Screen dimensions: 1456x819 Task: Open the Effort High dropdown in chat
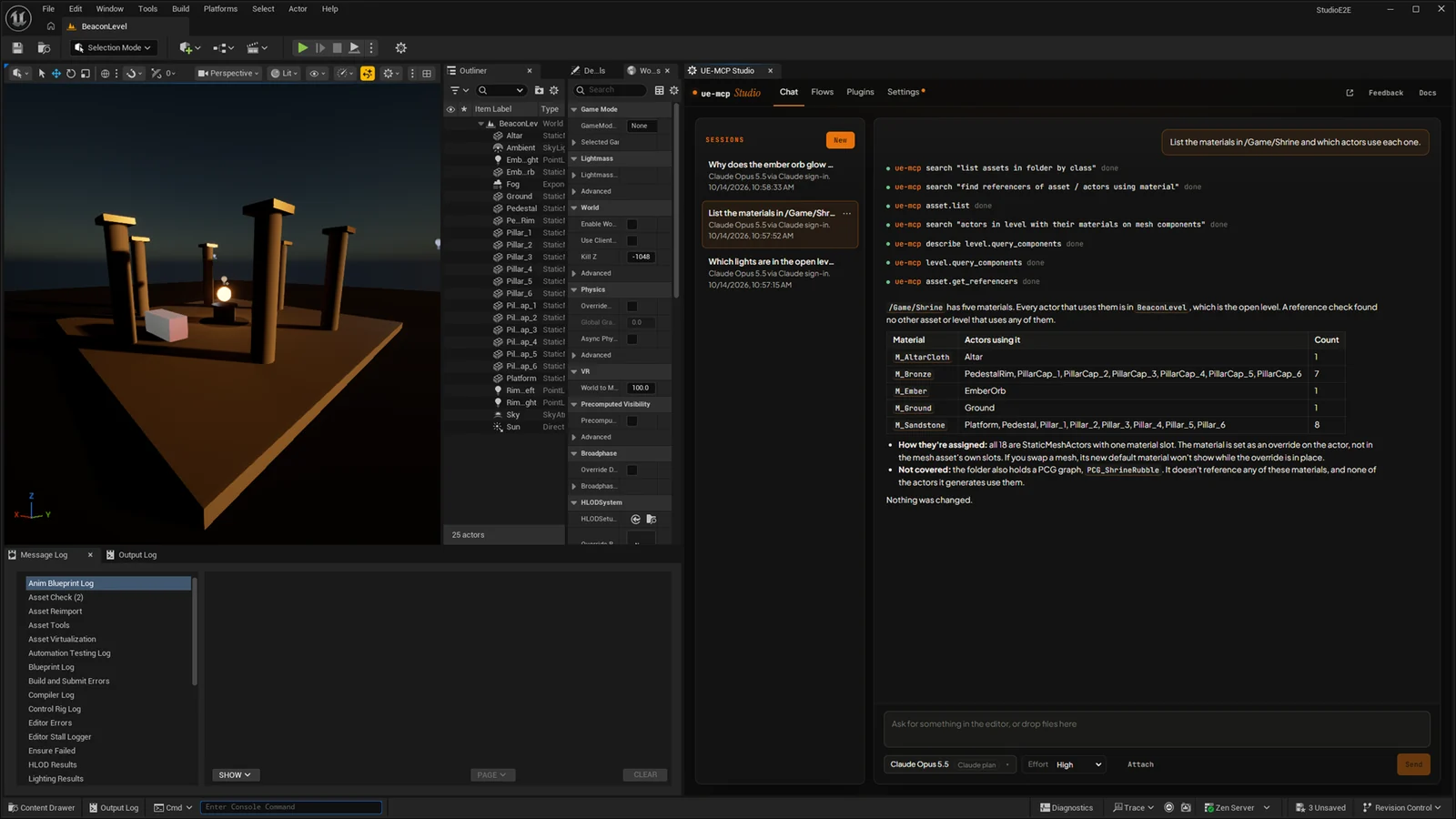click(x=1066, y=764)
